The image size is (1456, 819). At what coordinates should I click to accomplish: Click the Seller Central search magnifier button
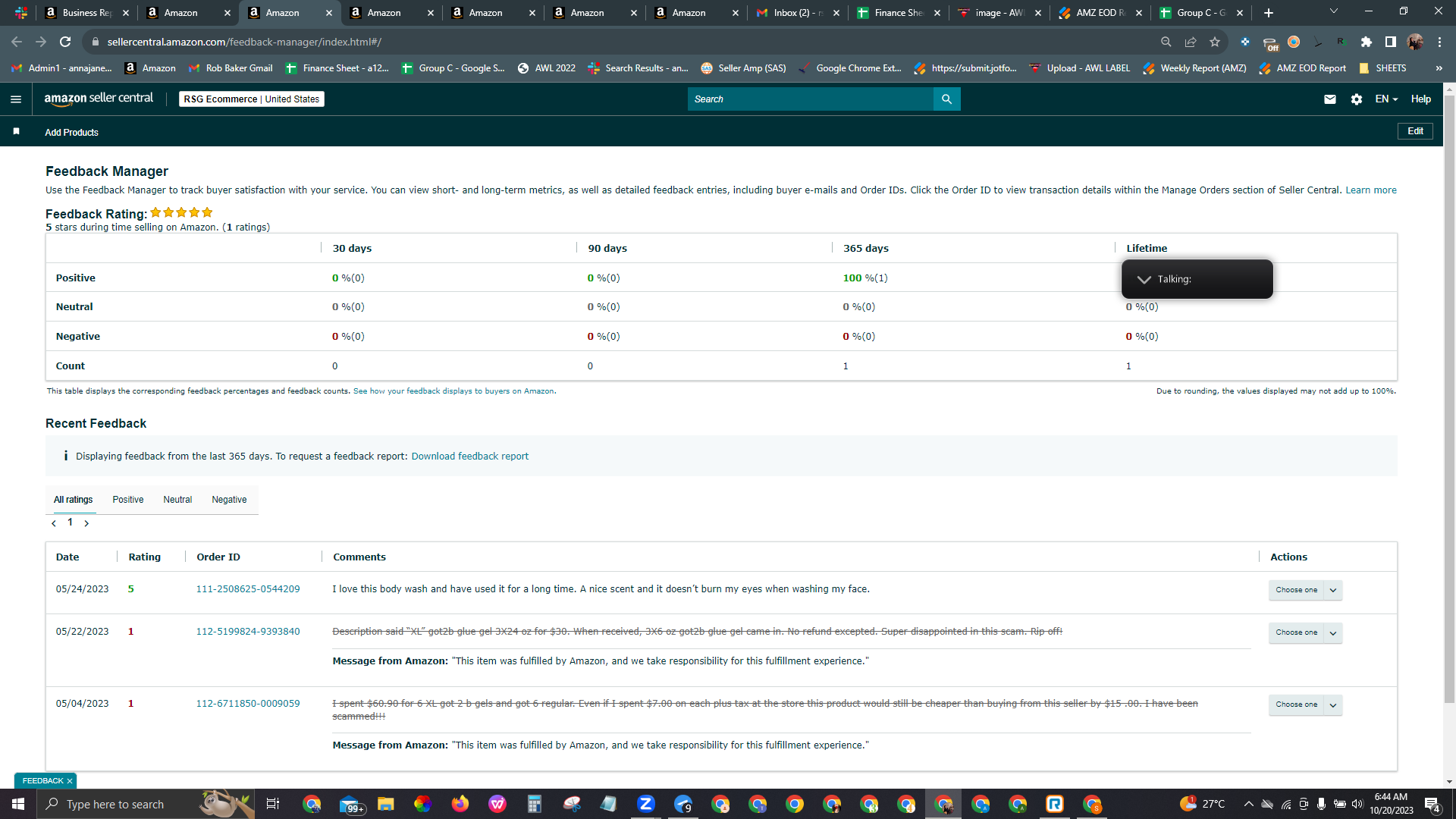(946, 99)
